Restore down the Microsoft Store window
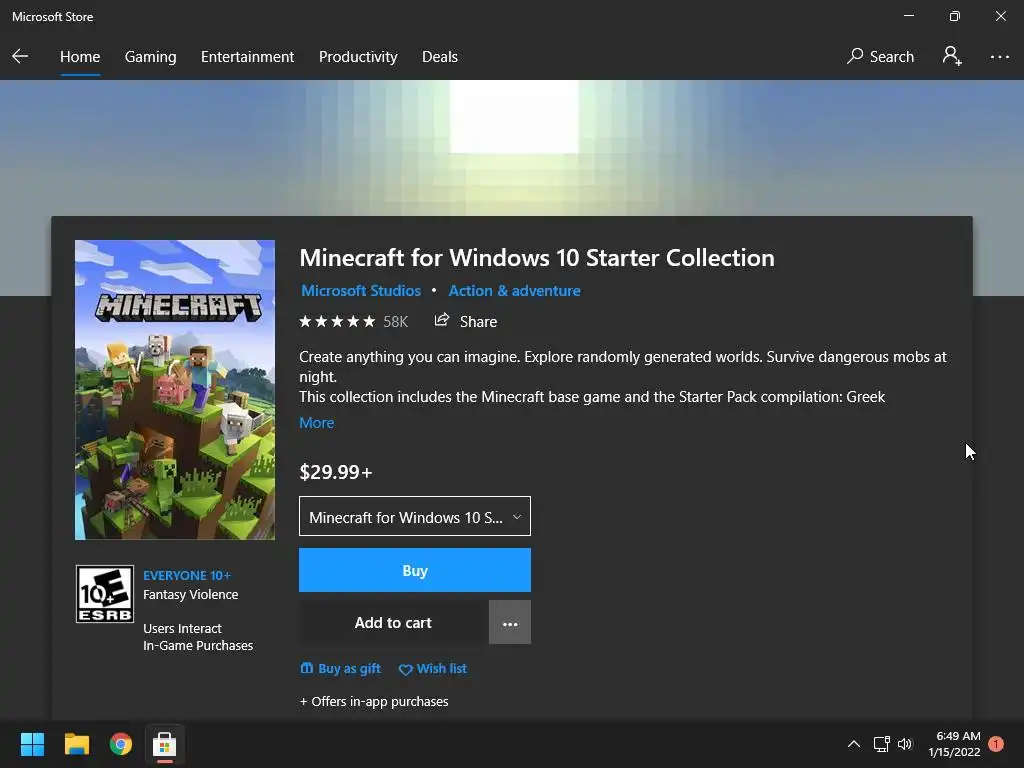 [x=954, y=16]
